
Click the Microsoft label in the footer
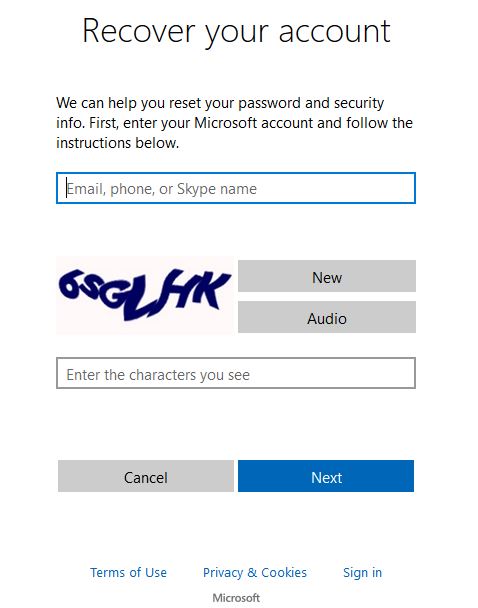tap(236, 598)
